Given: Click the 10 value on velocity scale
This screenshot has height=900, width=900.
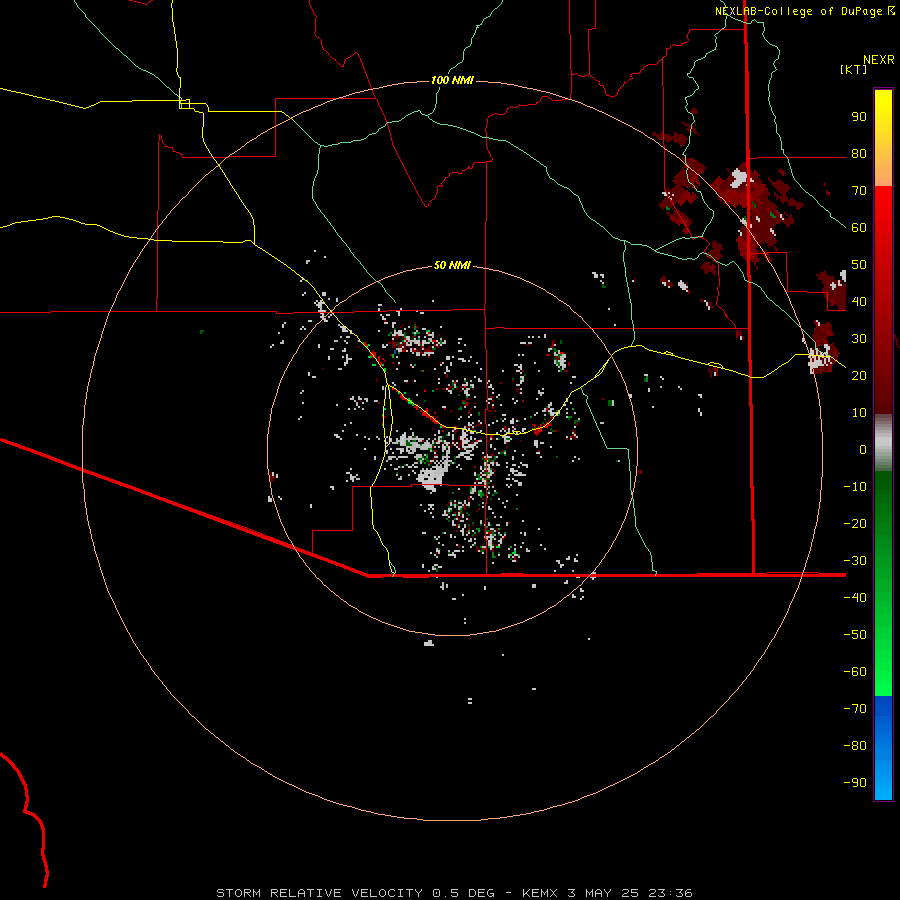Looking at the screenshot, I should (859, 413).
